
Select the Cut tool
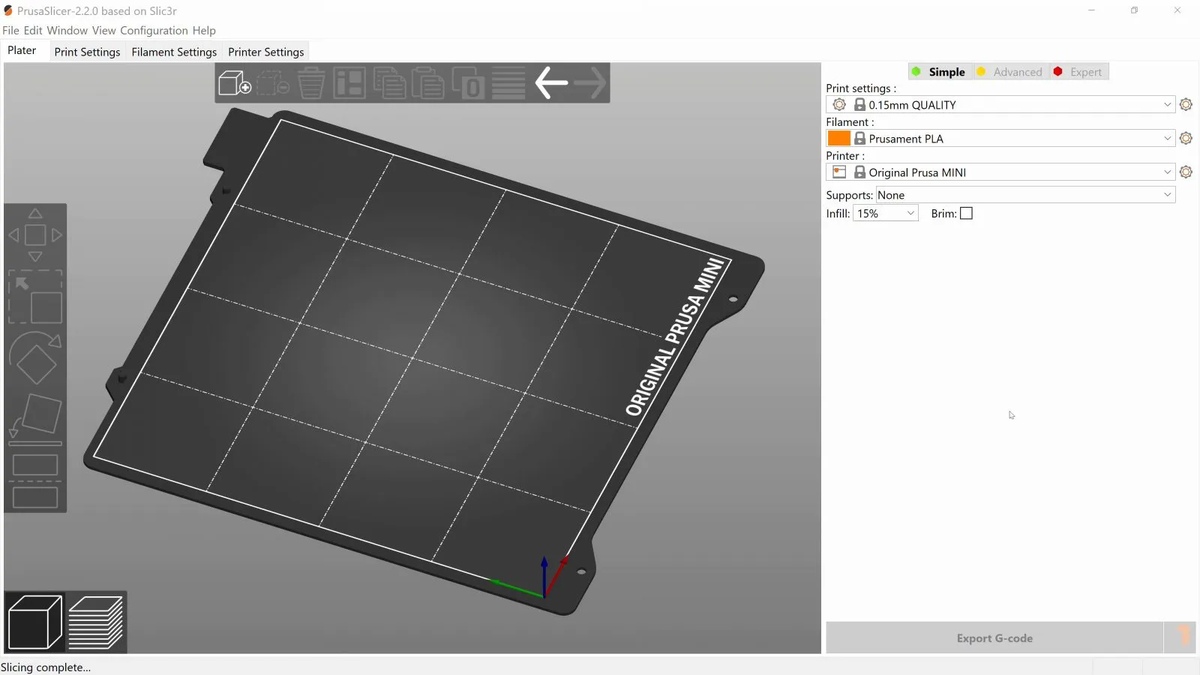35,481
